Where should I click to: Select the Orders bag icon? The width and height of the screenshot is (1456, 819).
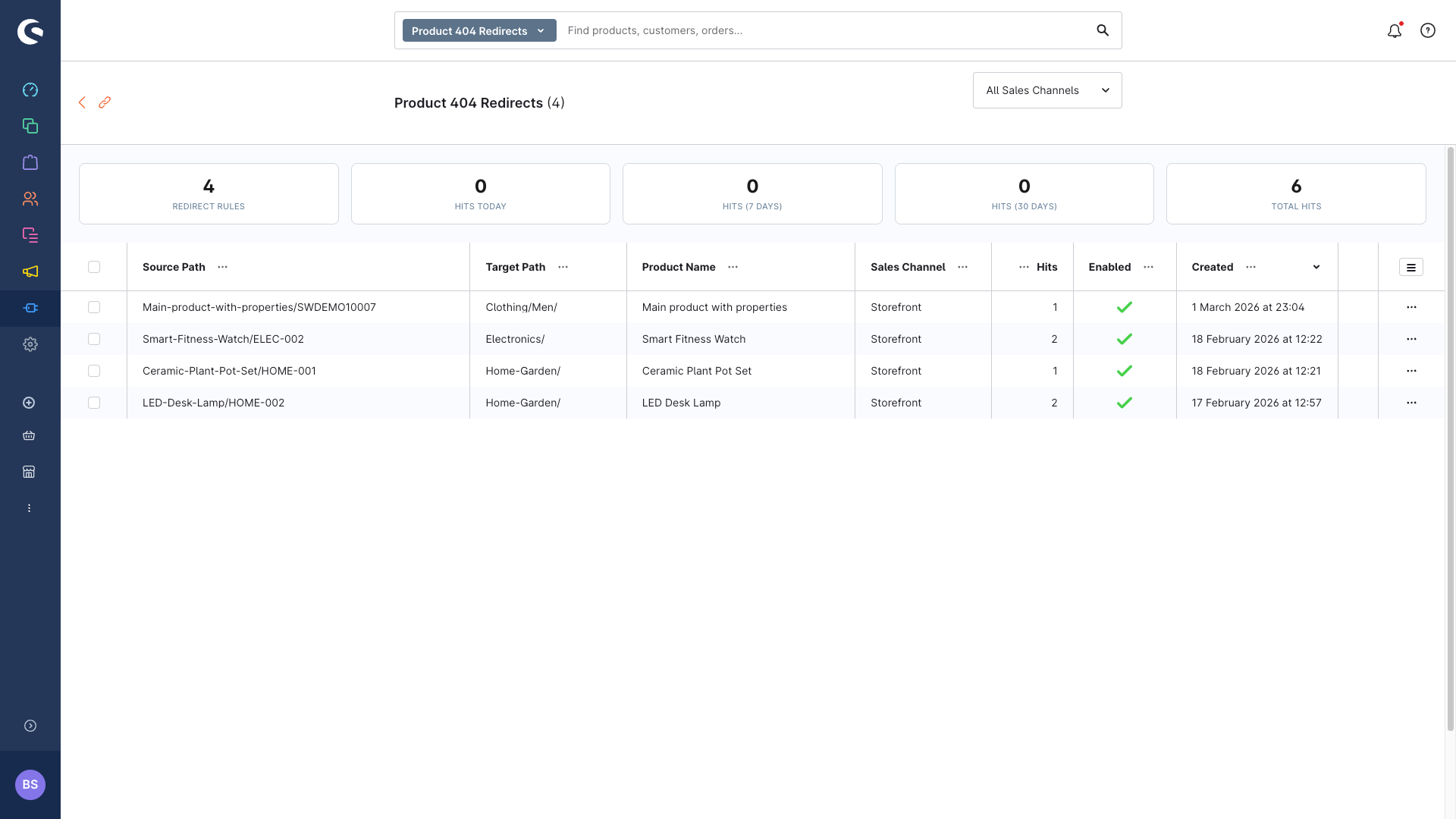pos(30,162)
